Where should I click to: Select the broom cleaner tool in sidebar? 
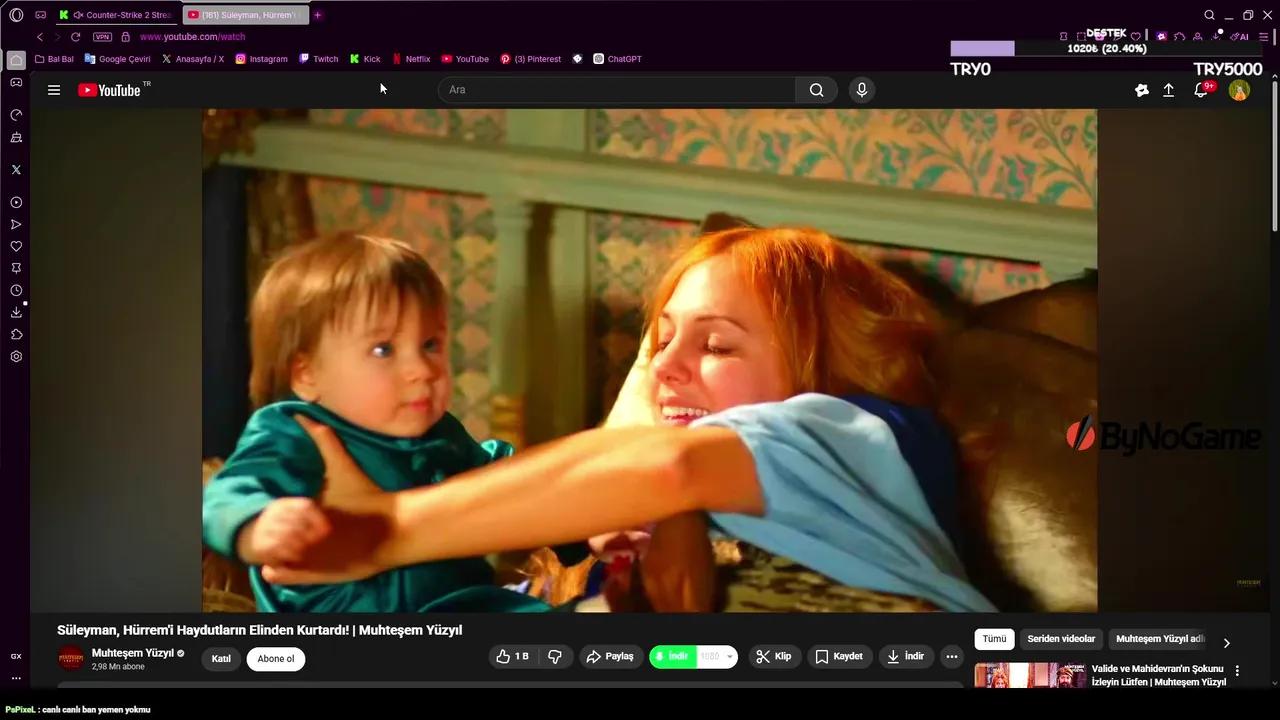click(15, 137)
